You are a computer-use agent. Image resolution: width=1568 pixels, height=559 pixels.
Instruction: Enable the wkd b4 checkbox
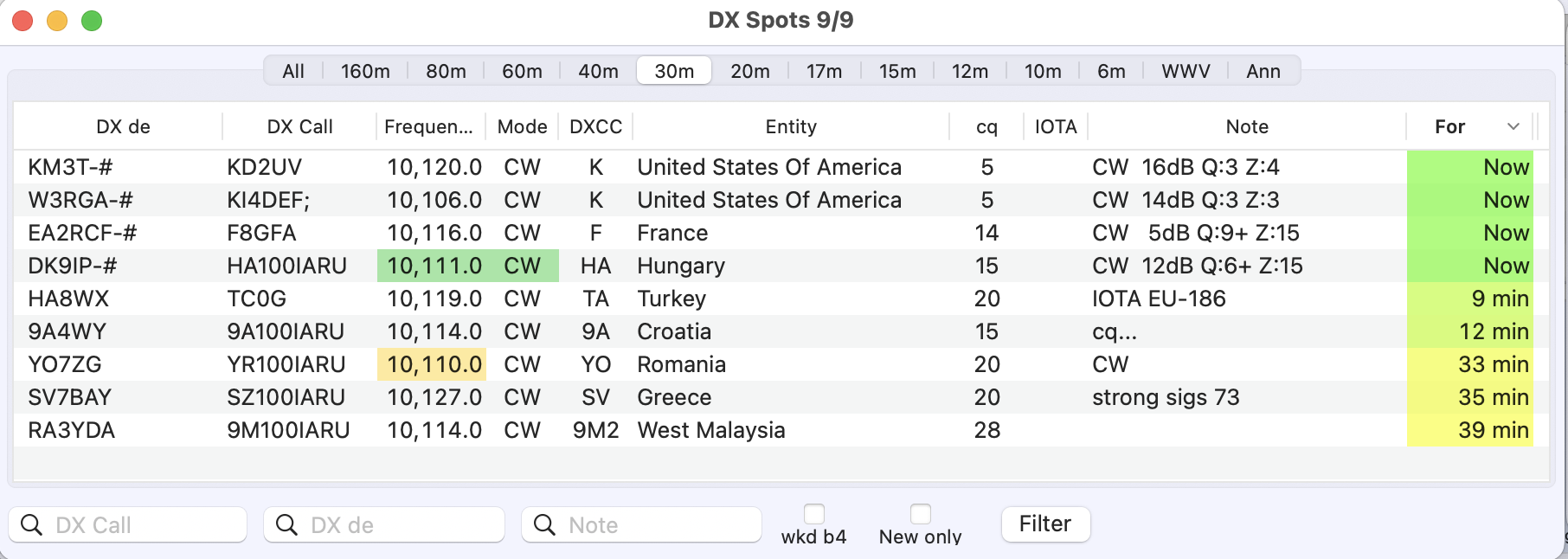coord(814,514)
